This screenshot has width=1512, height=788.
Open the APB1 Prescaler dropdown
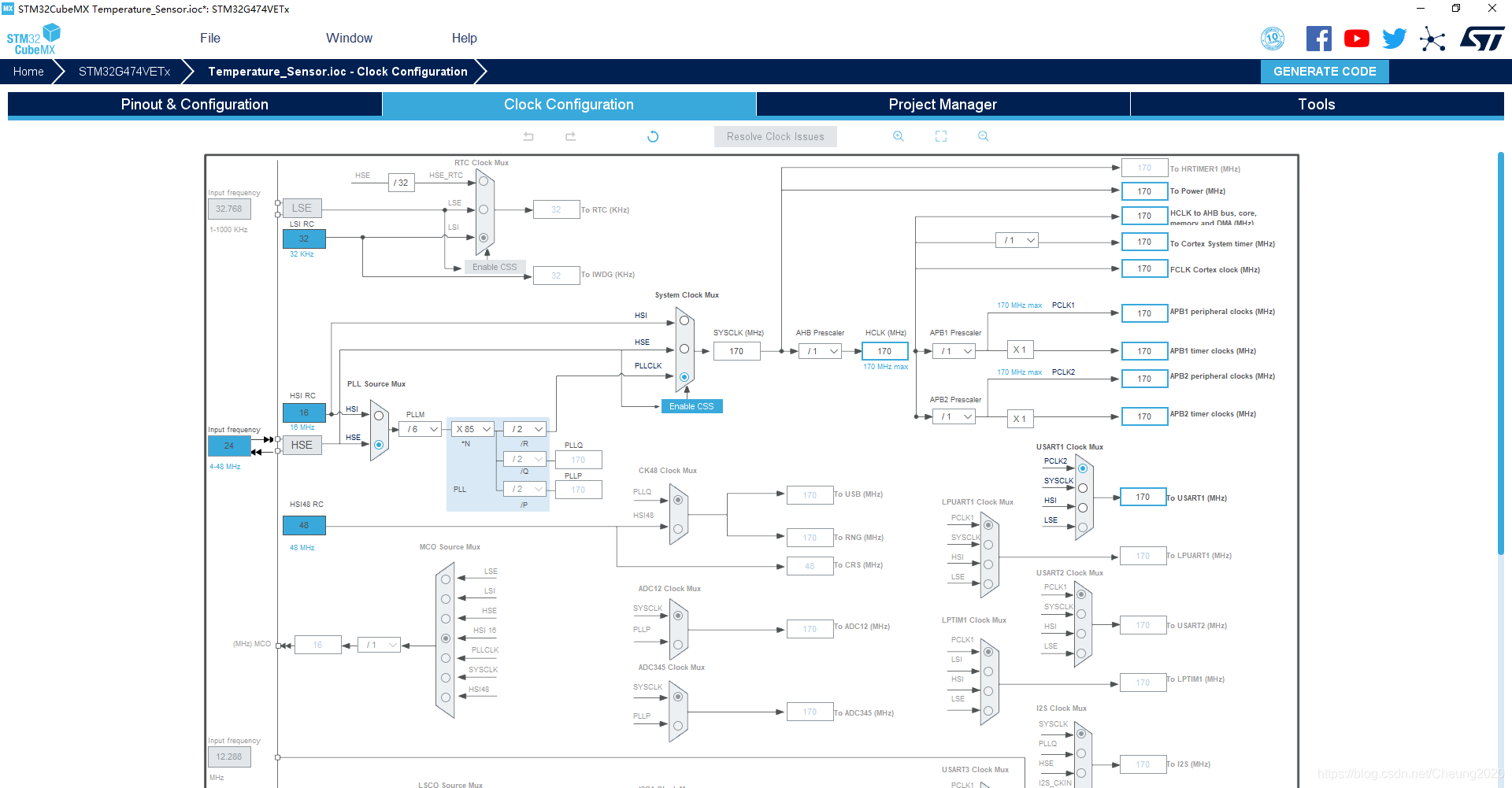[x=954, y=351]
